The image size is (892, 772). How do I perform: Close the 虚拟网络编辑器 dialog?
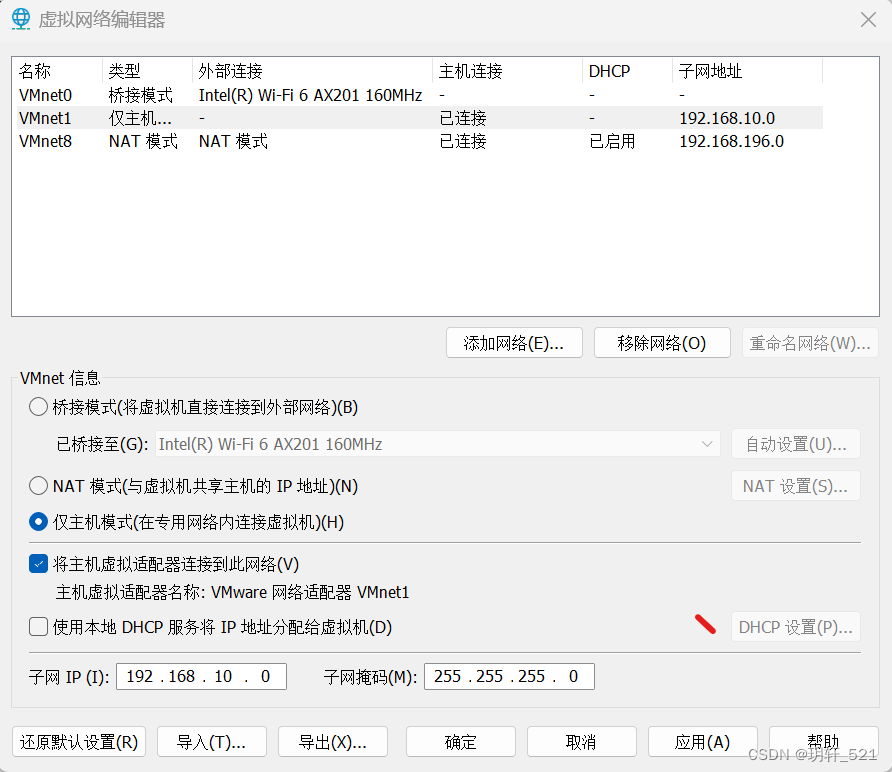click(868, 19)
